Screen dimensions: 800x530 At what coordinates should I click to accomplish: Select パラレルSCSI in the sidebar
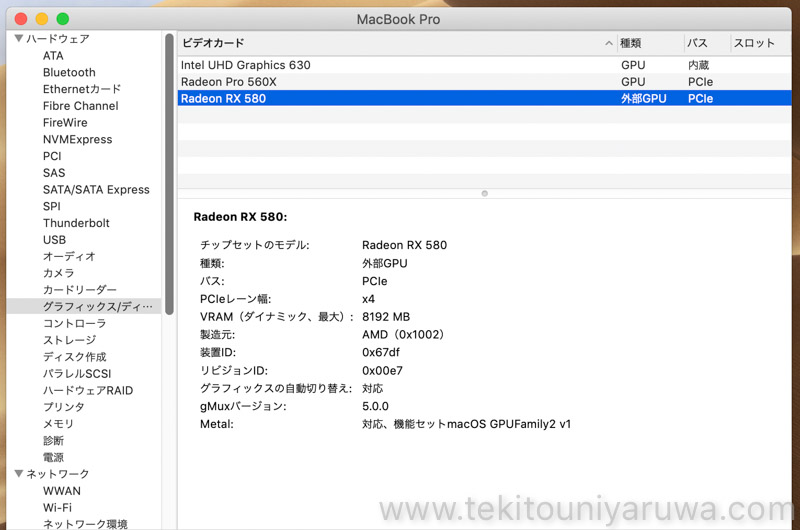(77, 373)
